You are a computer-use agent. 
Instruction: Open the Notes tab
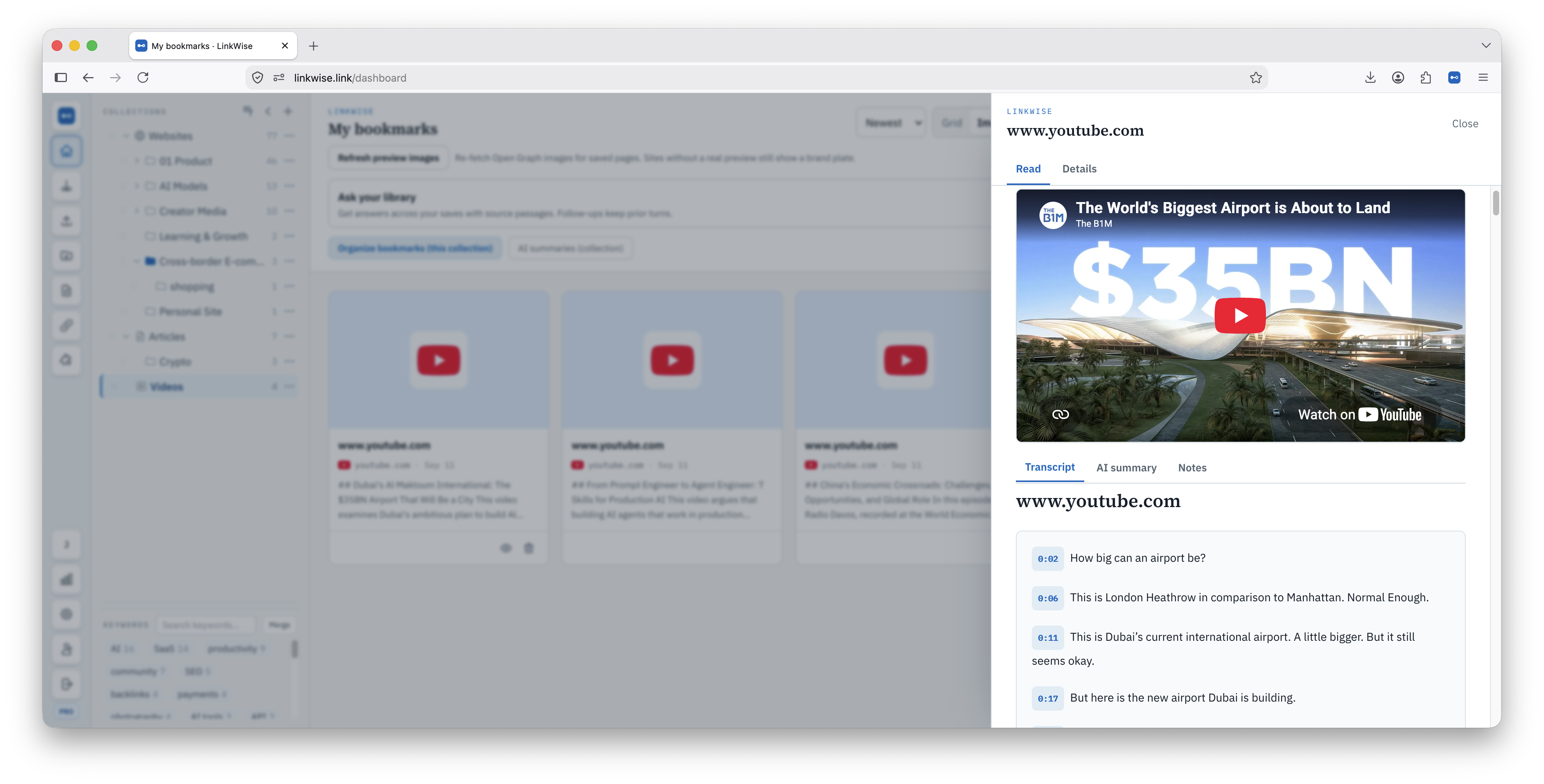(x=1191, y=468)
